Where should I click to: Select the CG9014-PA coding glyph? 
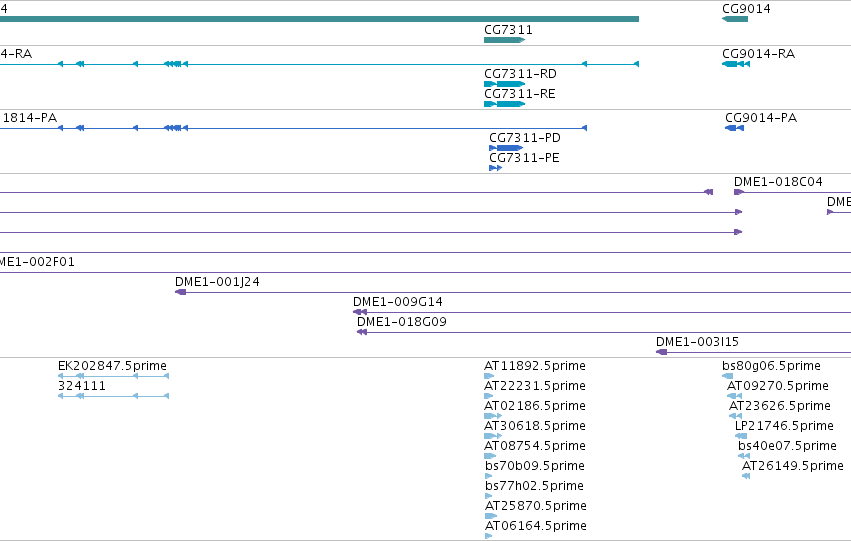734,128
